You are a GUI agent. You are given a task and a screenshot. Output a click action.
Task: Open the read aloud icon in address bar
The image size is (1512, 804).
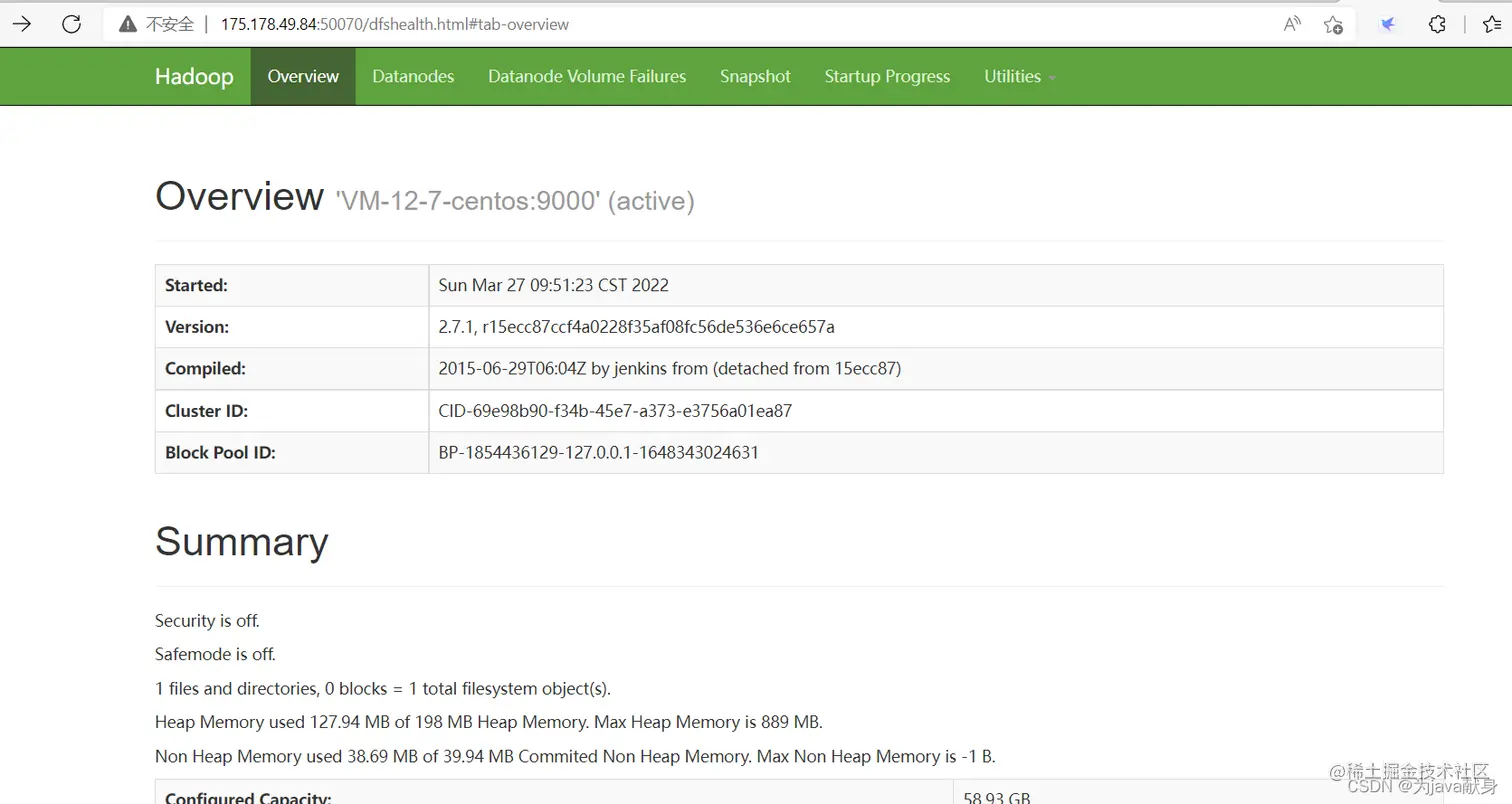[x=1292, y=24]
